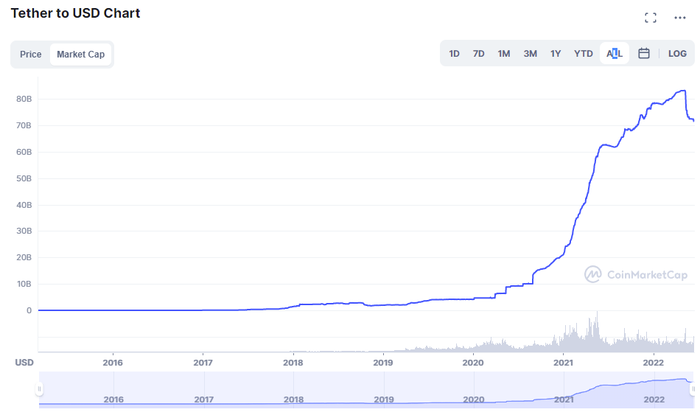This screenshot has width=700, height=415.
Task: Switch to the Price tab
Action: pos(30,54)
